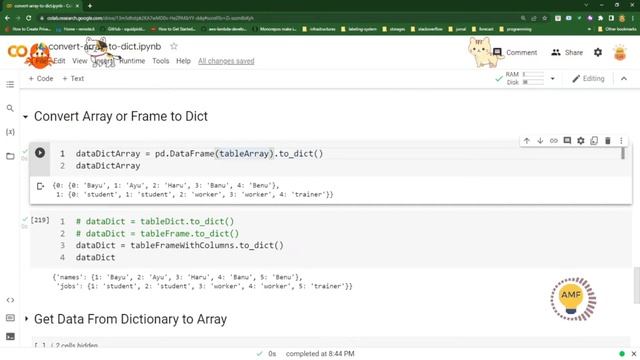
Task: Open the Tools menu
Action: (x=161, y=61)
